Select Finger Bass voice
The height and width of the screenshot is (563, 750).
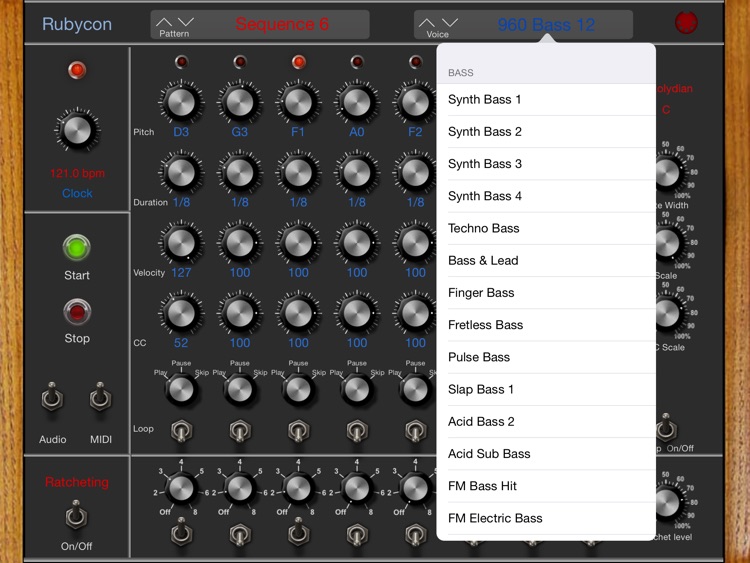[x=546, y=293]
